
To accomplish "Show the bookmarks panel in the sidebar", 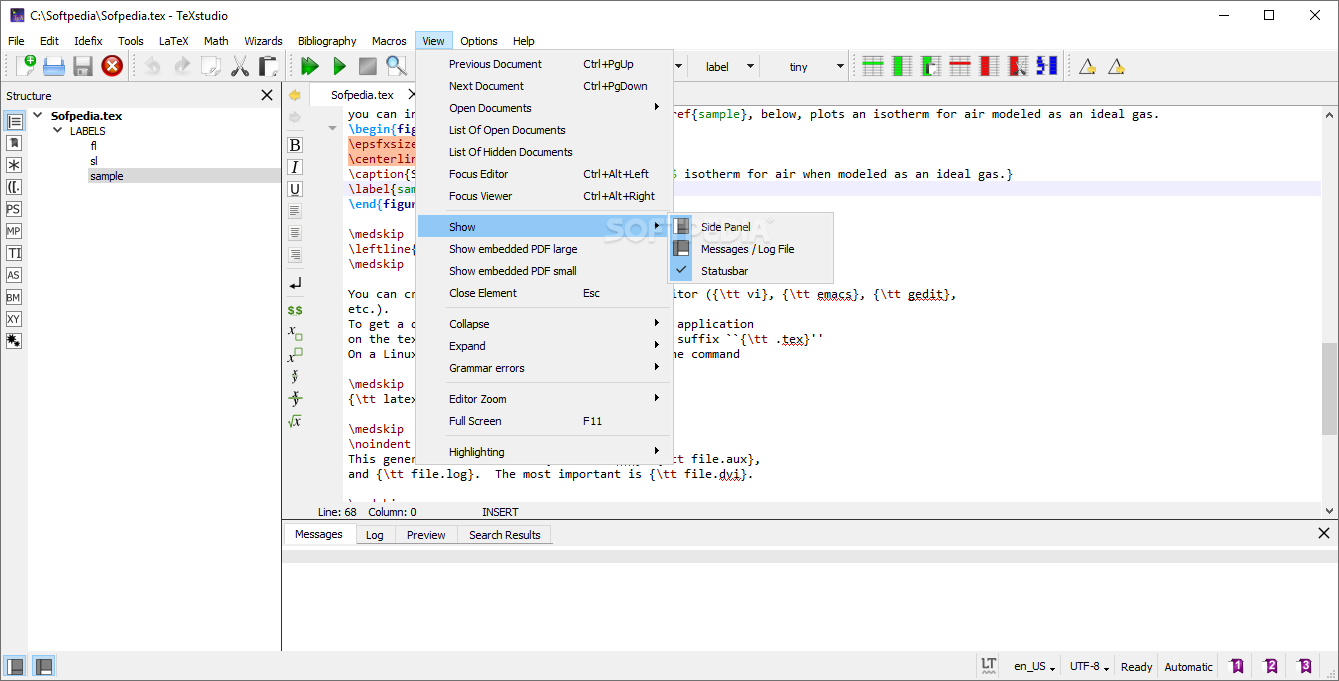I will 14,143.
